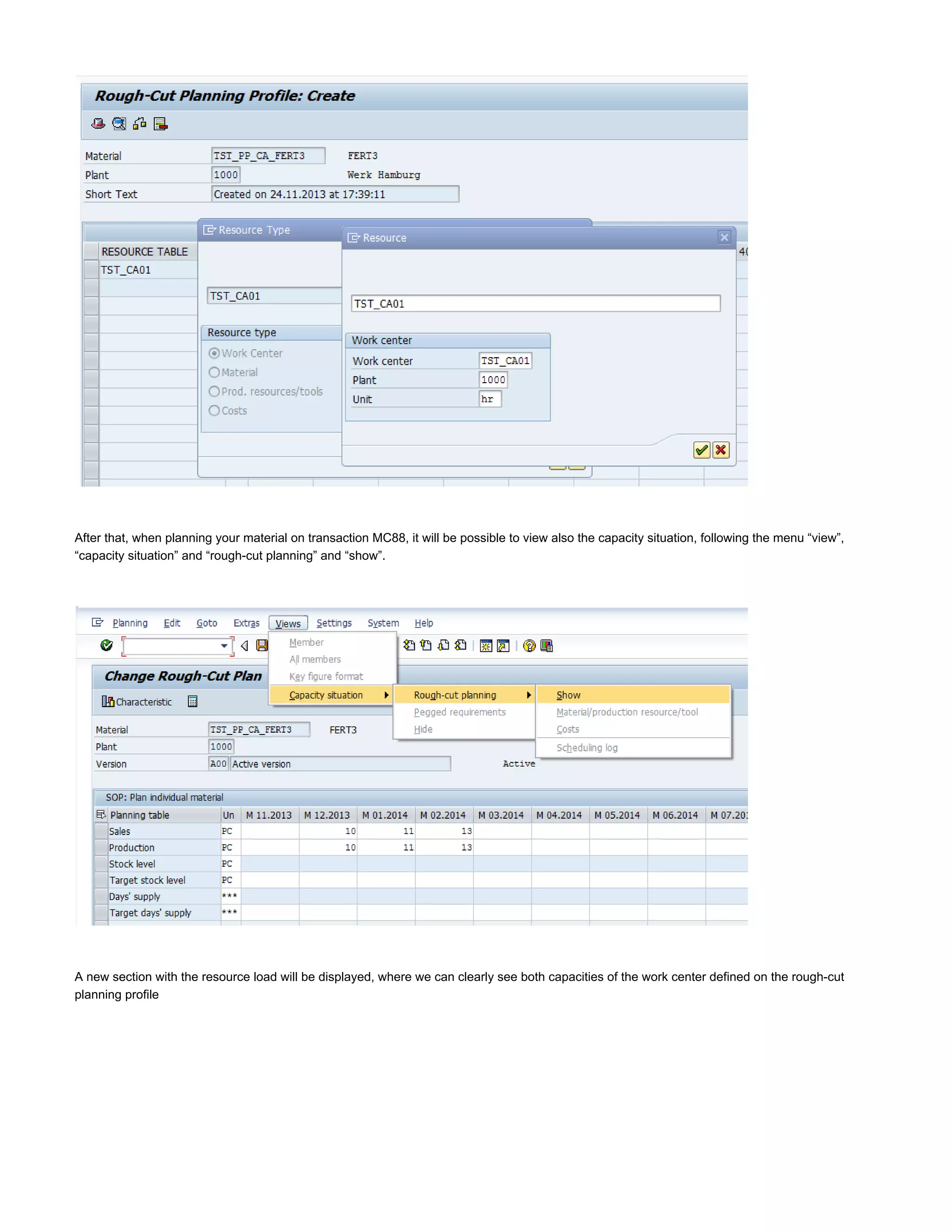Expand the Capacity situation submenu
952x1232 pixels.
331,695
